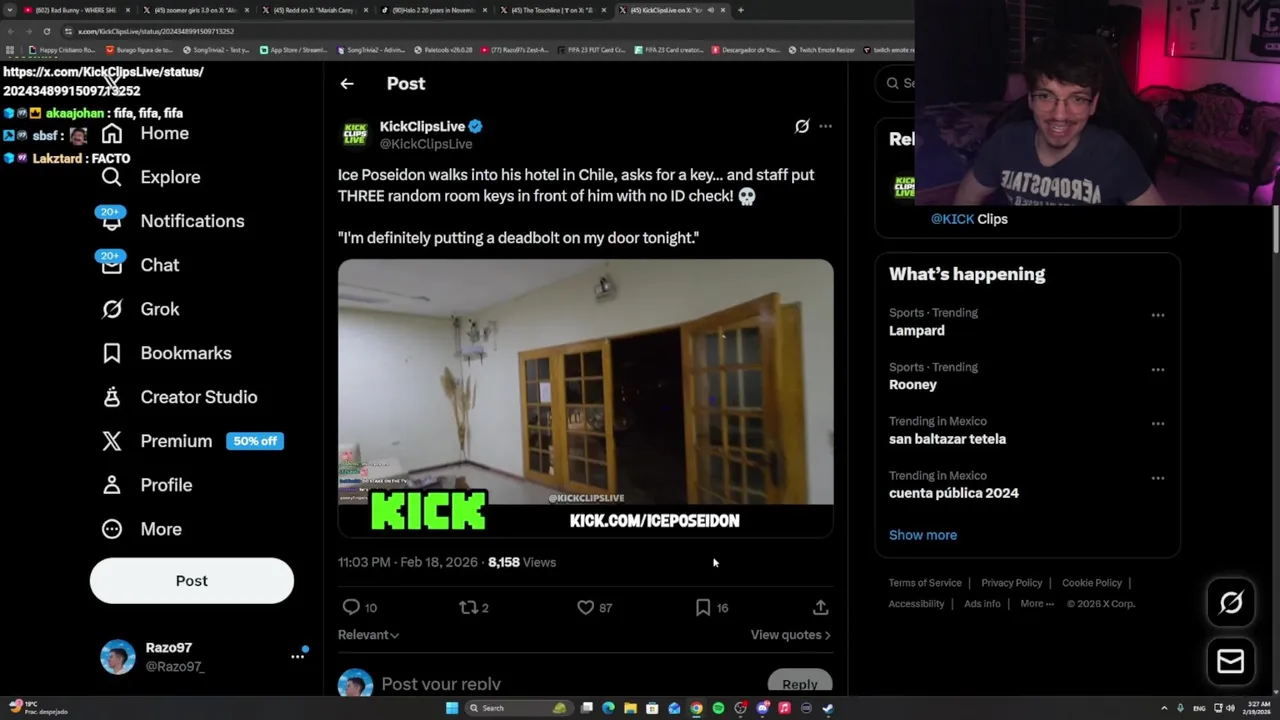Open Lampard trending topic

click(x=917, y=331)
